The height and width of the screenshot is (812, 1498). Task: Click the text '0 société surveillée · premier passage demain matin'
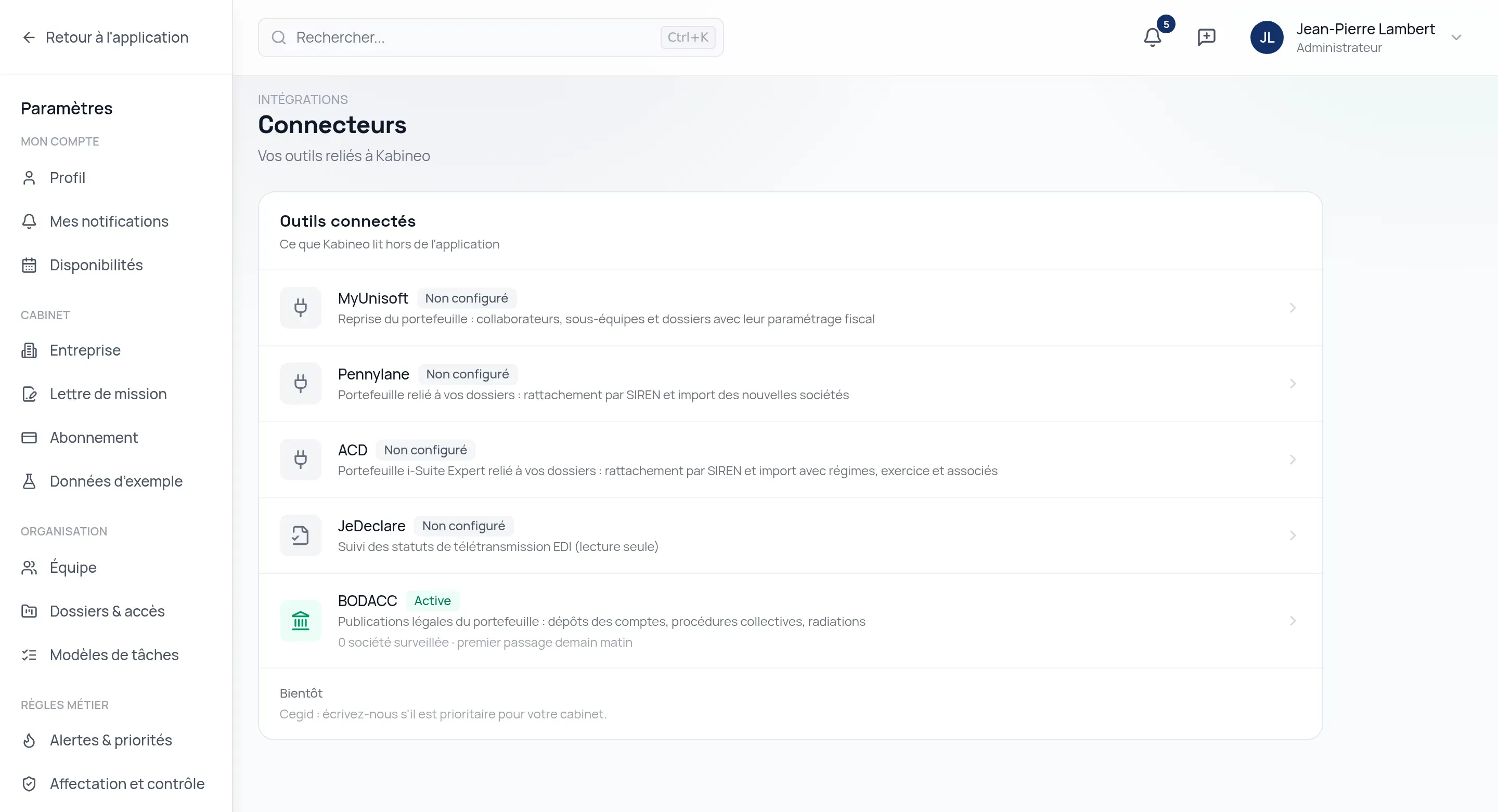[x=485, y=643]
